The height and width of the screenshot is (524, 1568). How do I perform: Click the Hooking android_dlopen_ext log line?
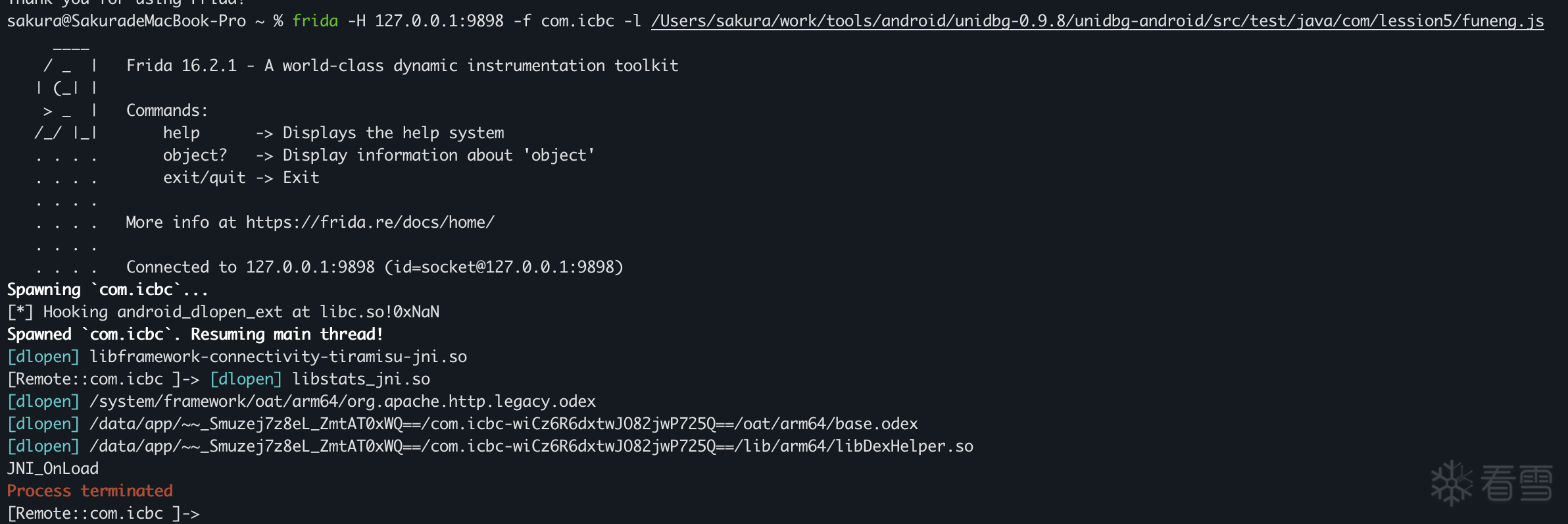click(224, 312)
